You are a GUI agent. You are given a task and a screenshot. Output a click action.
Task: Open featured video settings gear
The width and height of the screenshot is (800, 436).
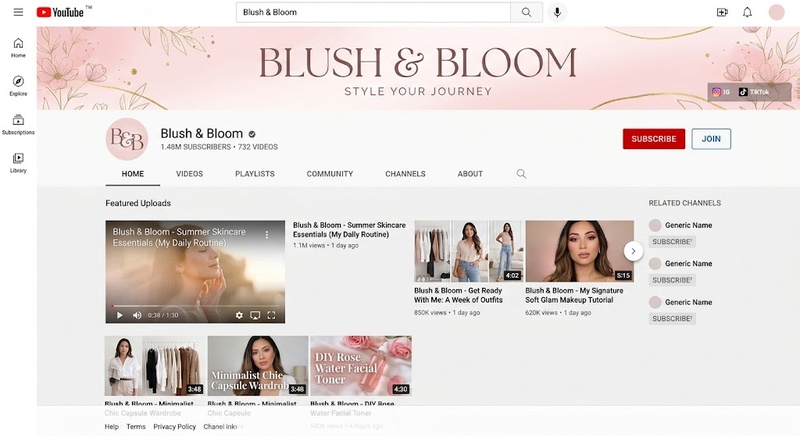point(239,315)
